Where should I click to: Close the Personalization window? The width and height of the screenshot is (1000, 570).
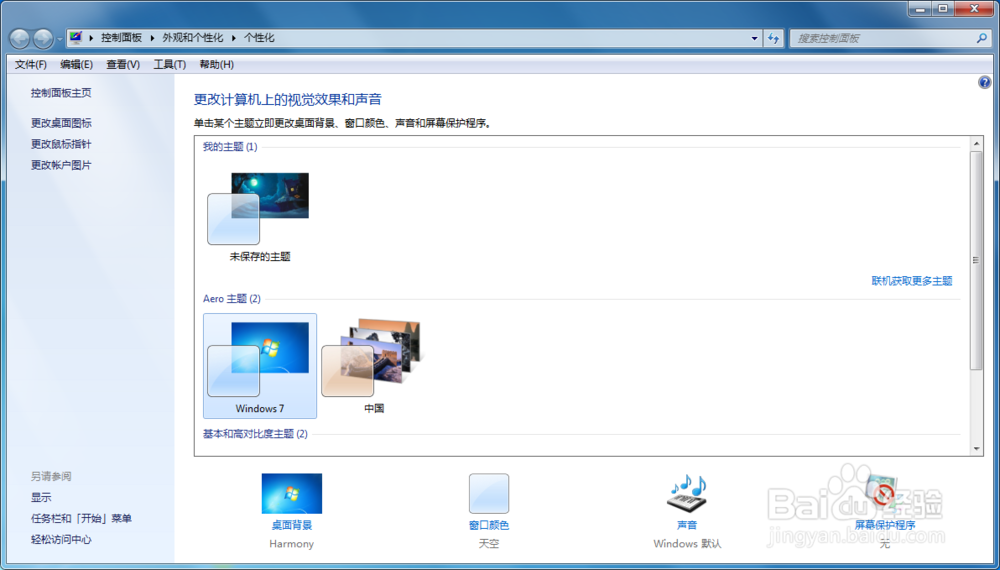(974, 8)
